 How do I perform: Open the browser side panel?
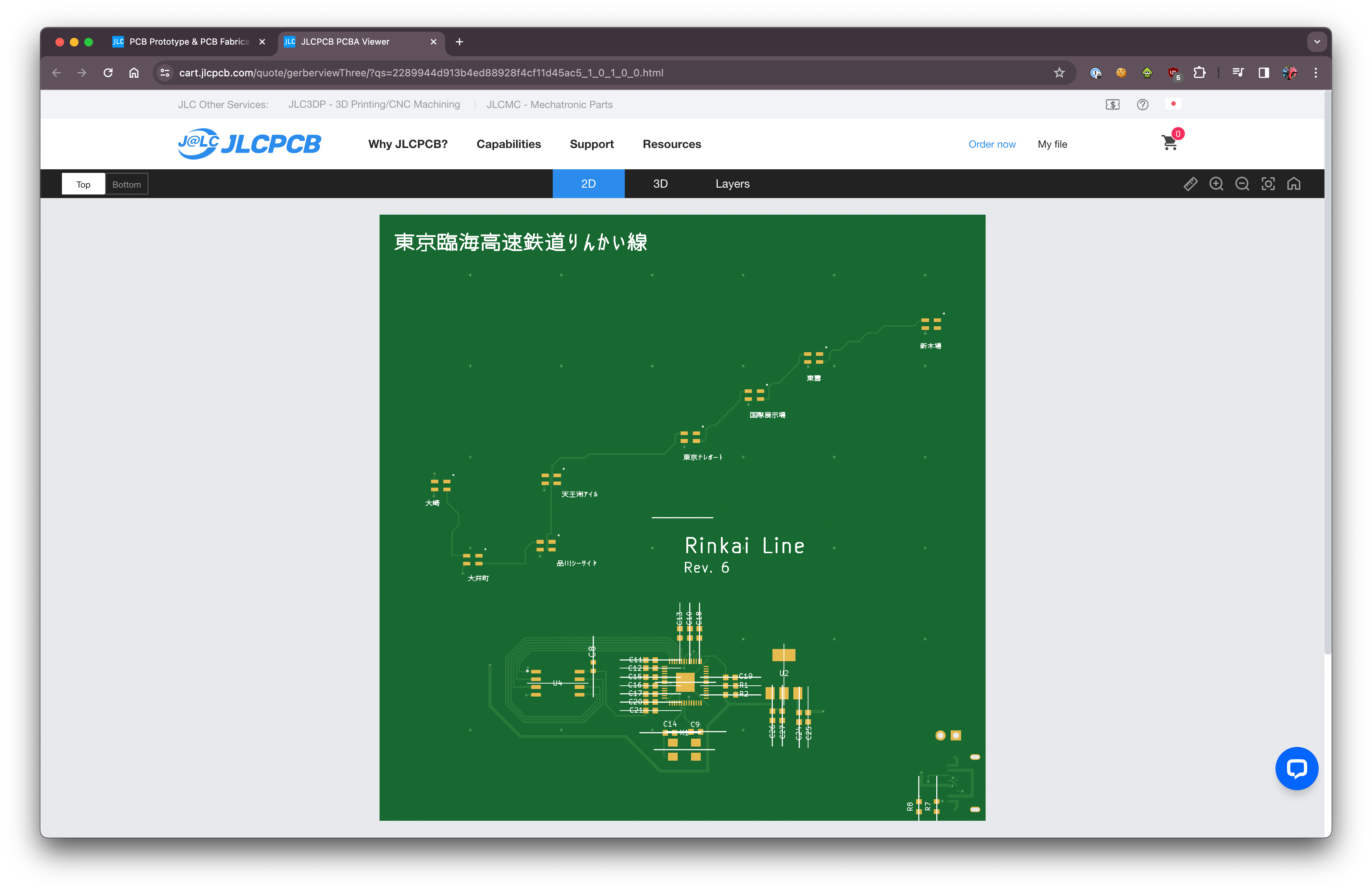pos(1264,73)
